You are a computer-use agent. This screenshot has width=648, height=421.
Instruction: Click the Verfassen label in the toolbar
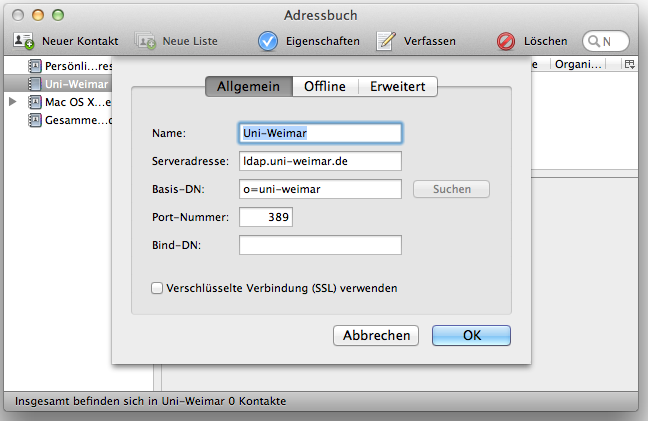(430, 41)
